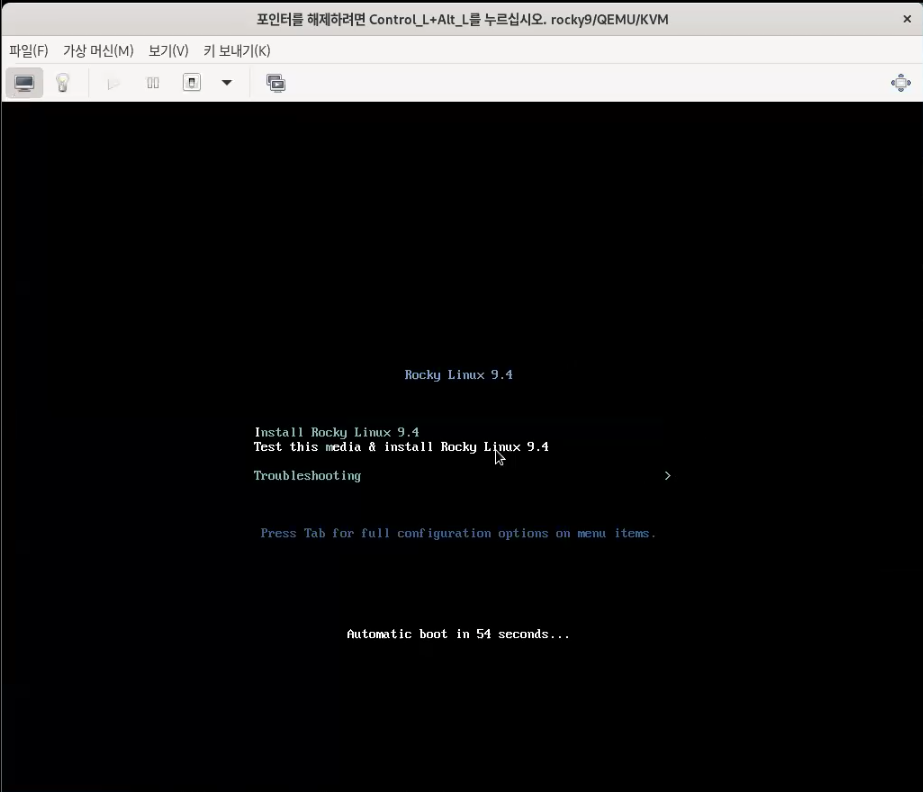Select Install Rocky Linux 9.4 boot entry
Screen dimensions: 923x792
337,432
